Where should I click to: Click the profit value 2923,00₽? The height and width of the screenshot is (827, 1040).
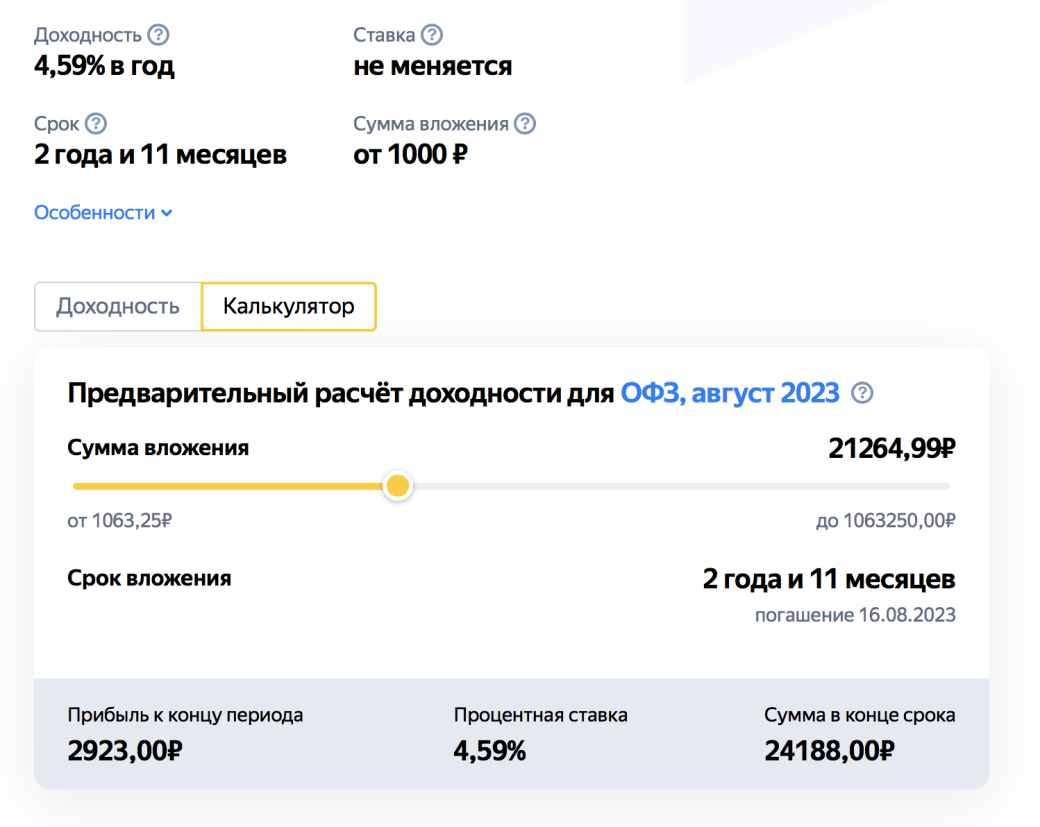click(x=125, y=751)
